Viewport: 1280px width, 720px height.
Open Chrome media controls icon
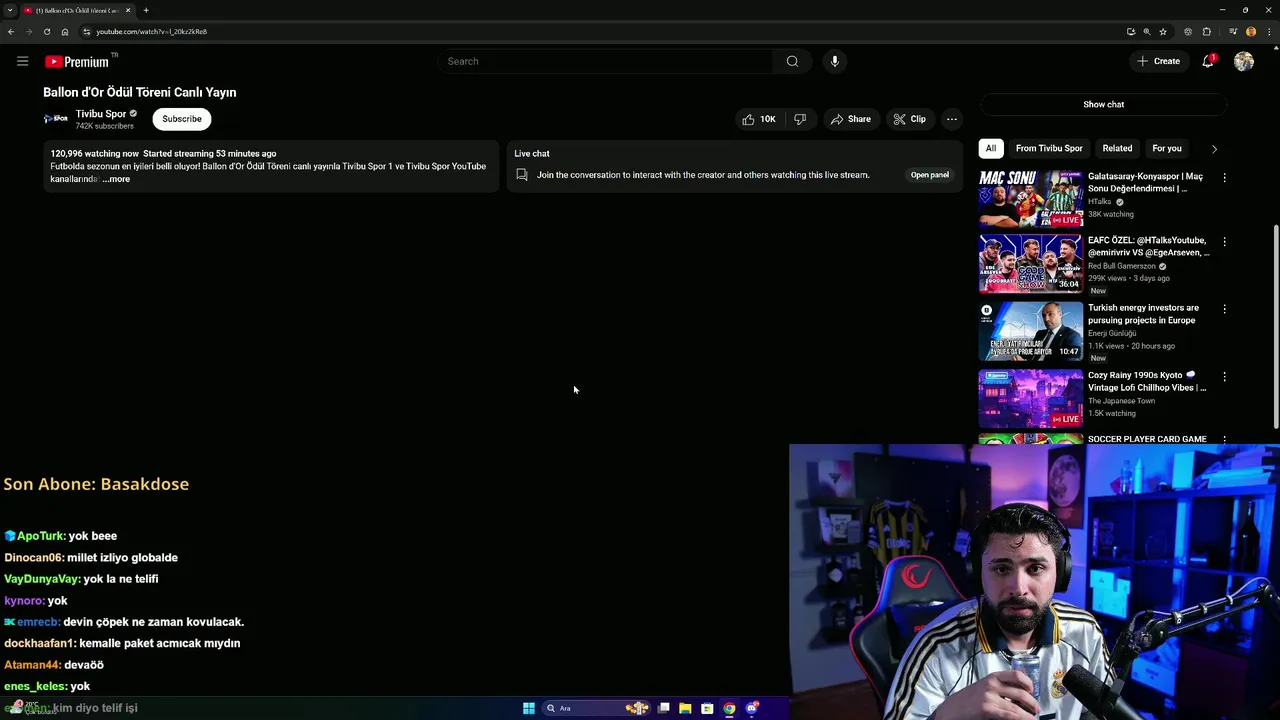click(1232, 31)
